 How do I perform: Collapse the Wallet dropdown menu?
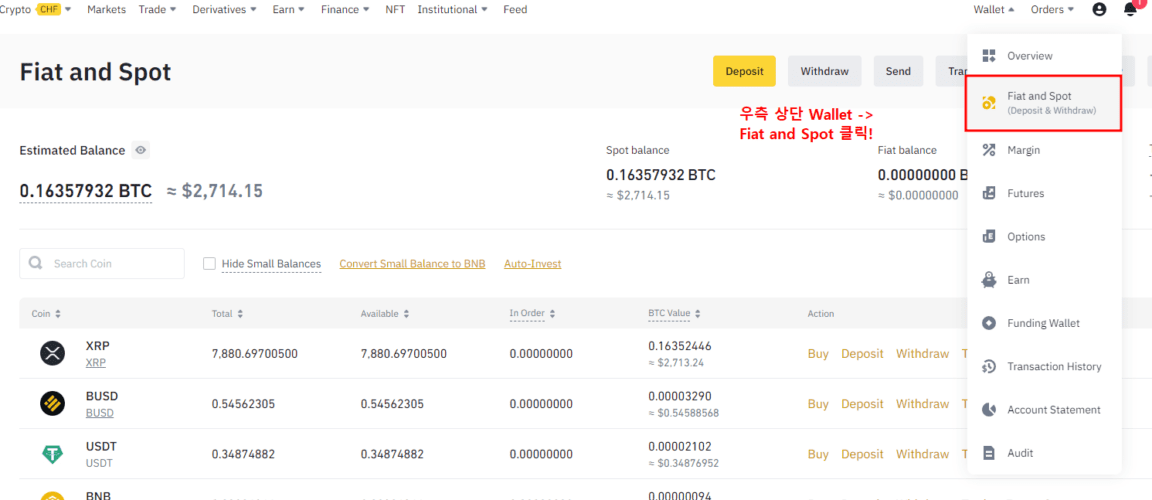pos(994,10)
